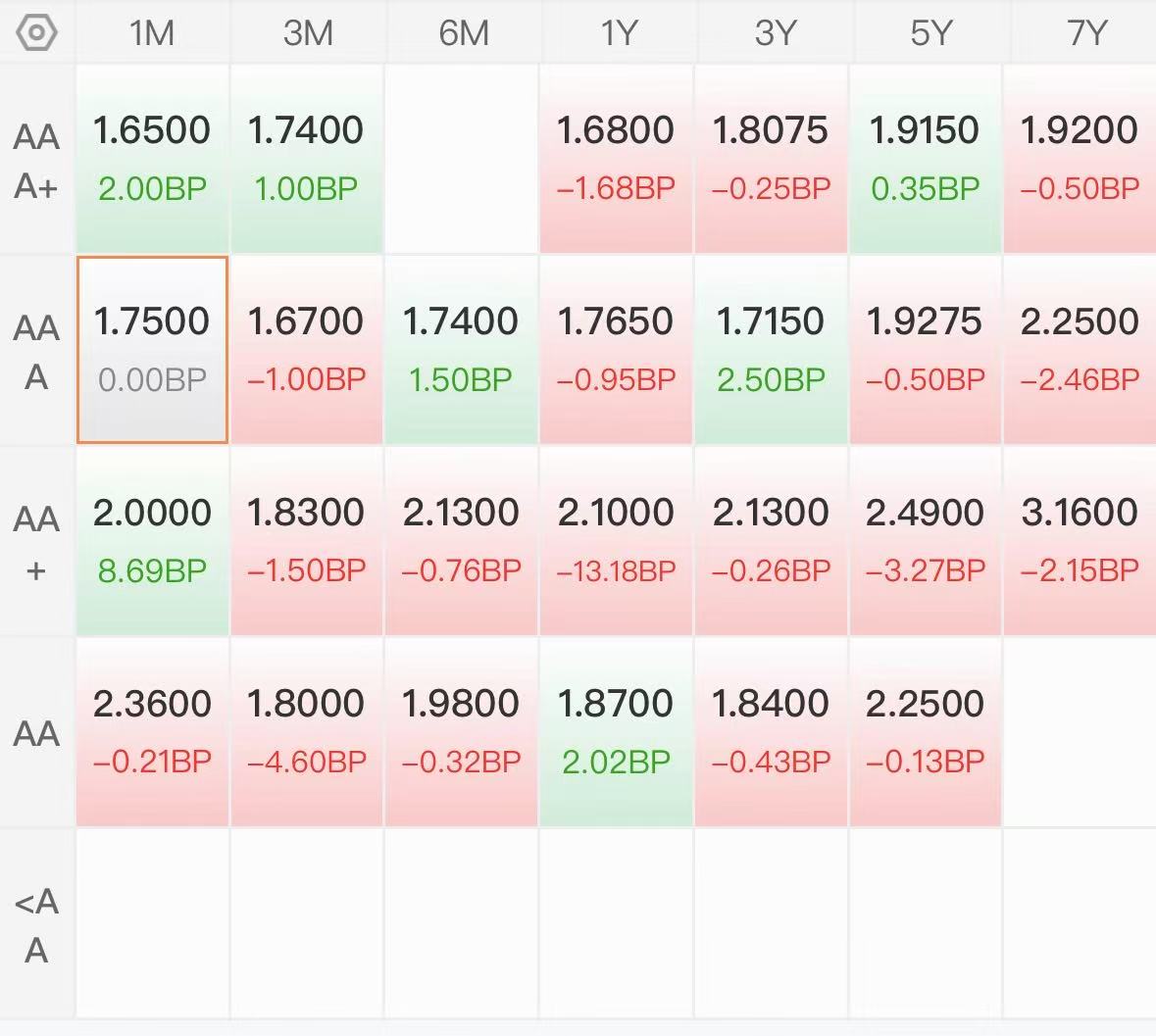Image resolution: width=1156 pixels, height=1036 pixels.
Task: Select AAA+ 3Y cell showing 1.8075
Action: [772, 159]
